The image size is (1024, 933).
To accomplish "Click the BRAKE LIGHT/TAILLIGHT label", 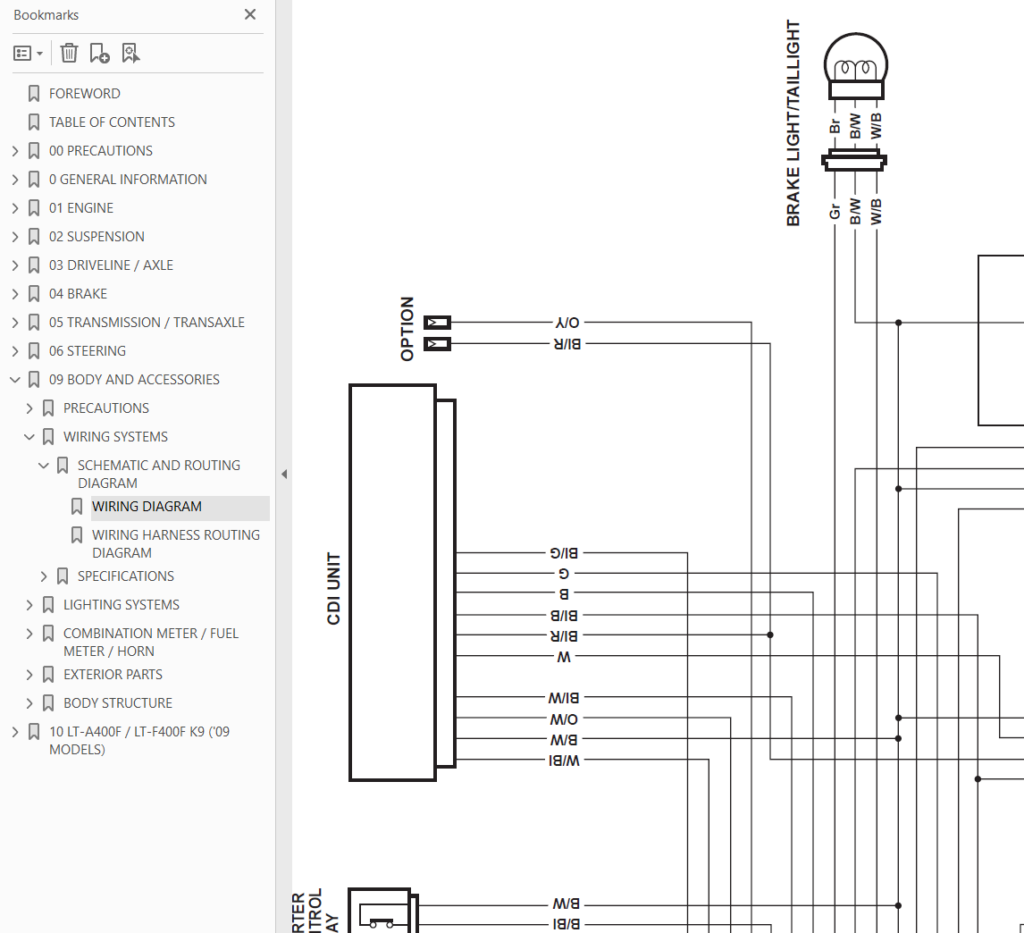I will pos(793,123).
